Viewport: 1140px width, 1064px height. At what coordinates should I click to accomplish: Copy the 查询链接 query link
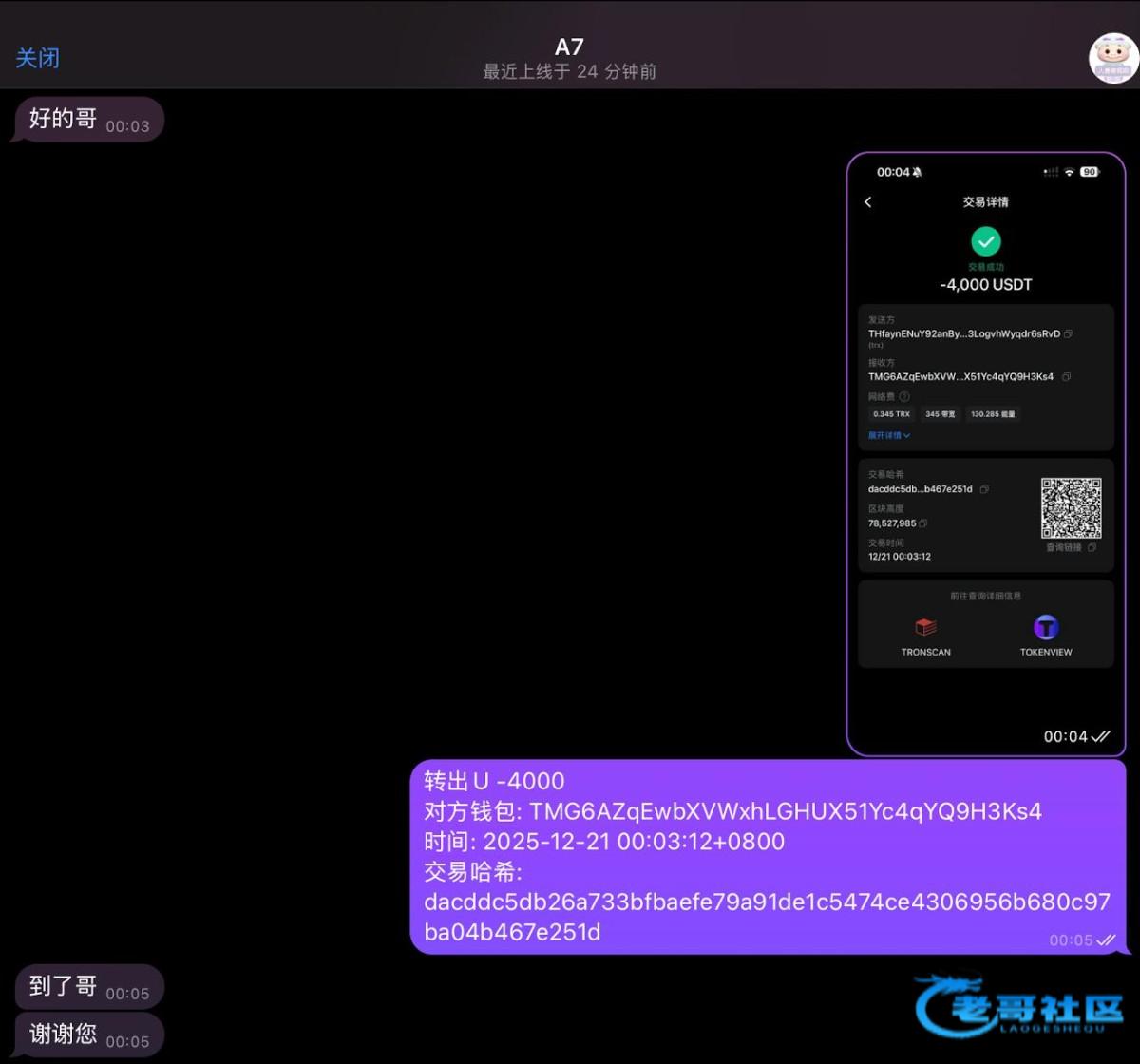pos(1092,548)
